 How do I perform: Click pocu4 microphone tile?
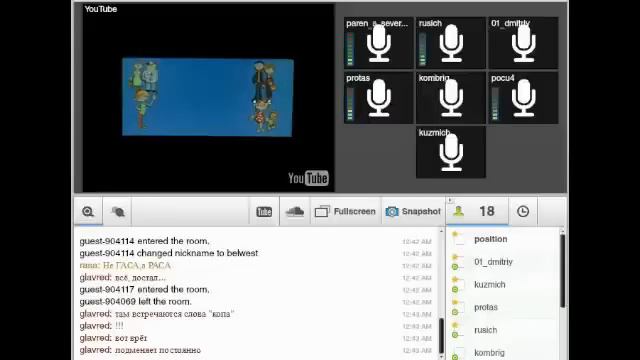(523, 98)
